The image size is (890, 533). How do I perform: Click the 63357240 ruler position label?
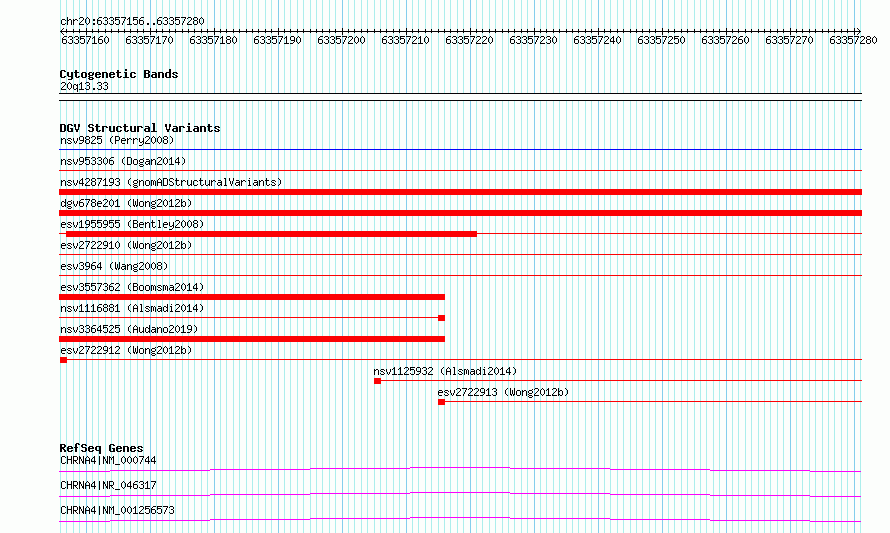click(x=597, y=40)
